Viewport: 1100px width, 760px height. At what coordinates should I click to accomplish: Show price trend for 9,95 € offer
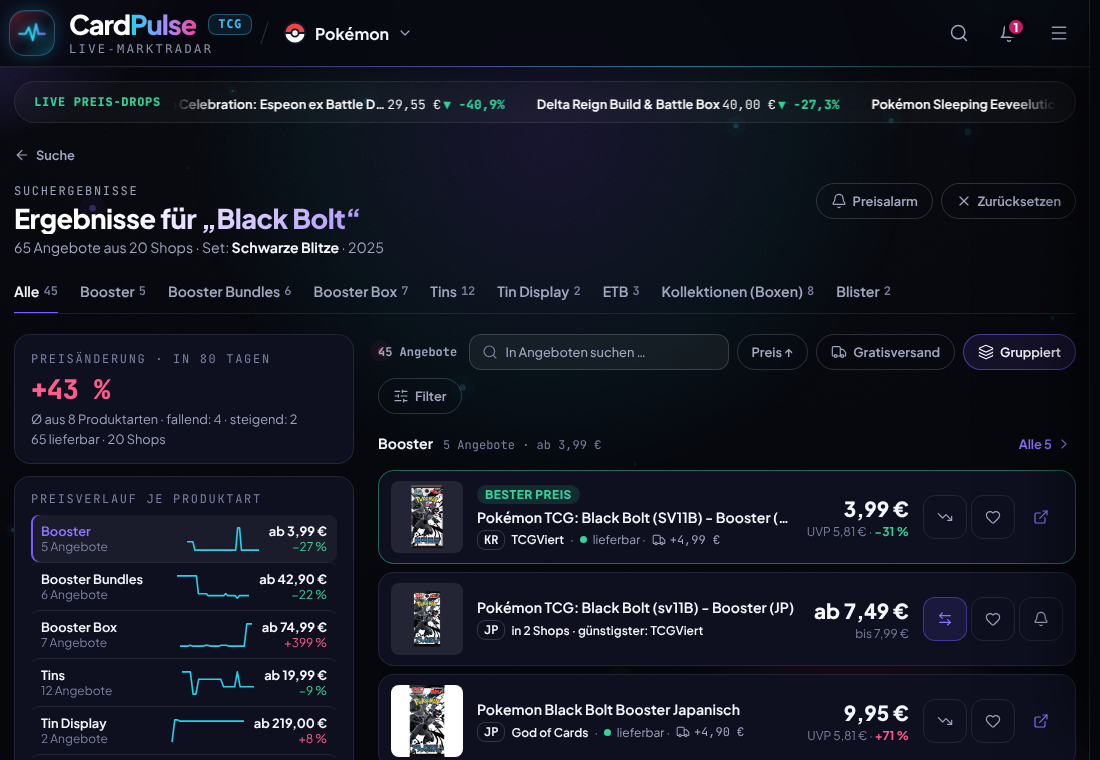[x=945, y=721]
